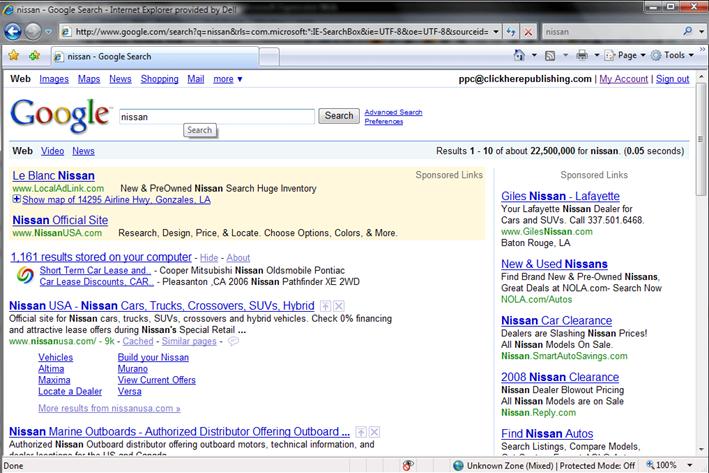Open the Print dropdown arrow
Image resolution: width=709 pixels, height=473 pixels.
click(596, 55)
